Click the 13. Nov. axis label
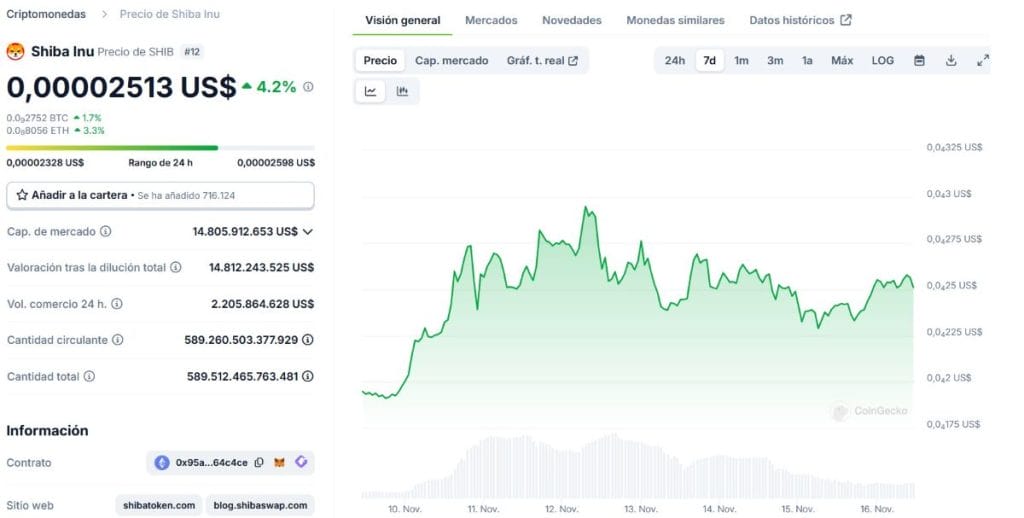The width and height of the screenshot is (1024, 518). click(641, 509)
